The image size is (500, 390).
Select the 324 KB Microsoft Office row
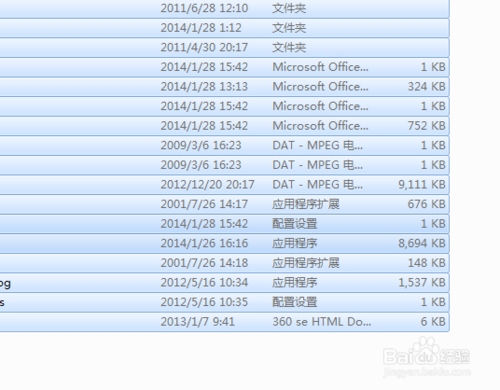[224, 87]
